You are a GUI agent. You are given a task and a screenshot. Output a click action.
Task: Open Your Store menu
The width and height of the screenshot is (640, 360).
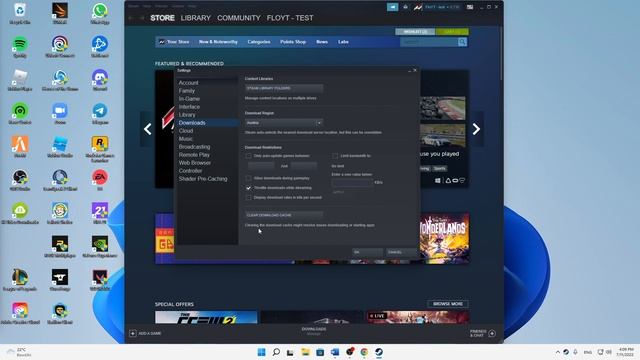(178, 42)
